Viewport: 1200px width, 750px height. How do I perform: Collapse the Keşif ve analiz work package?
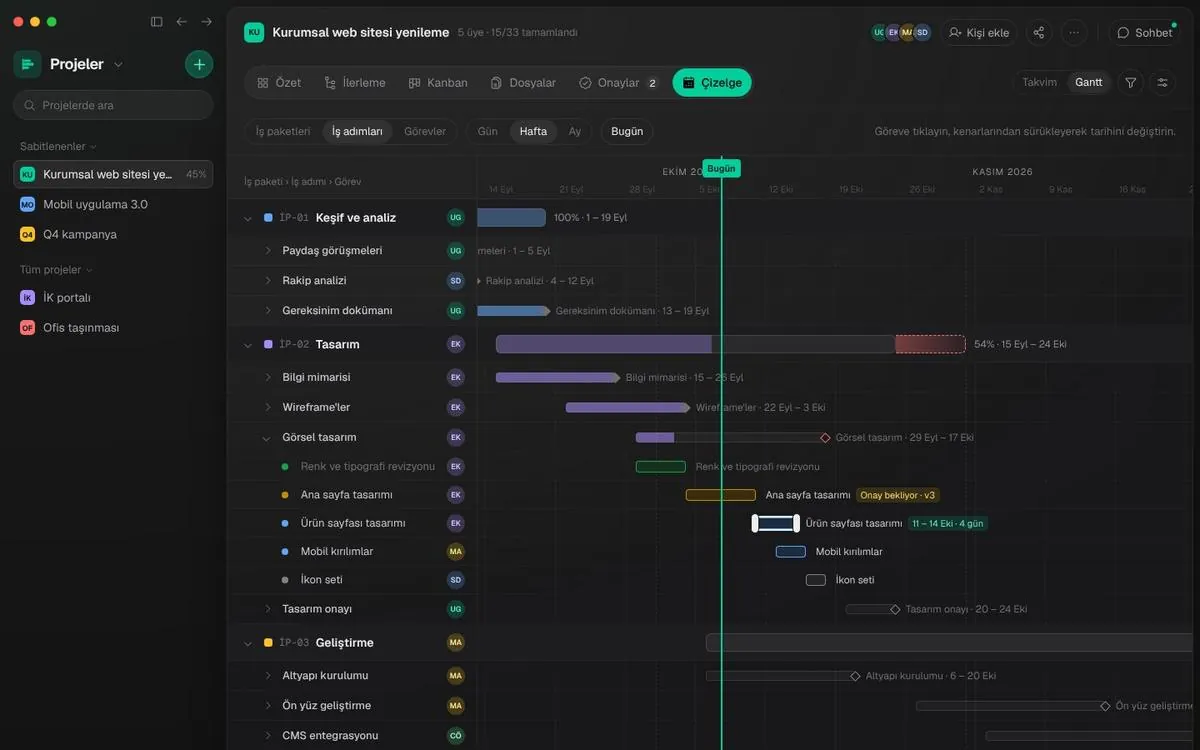point(248,218)
